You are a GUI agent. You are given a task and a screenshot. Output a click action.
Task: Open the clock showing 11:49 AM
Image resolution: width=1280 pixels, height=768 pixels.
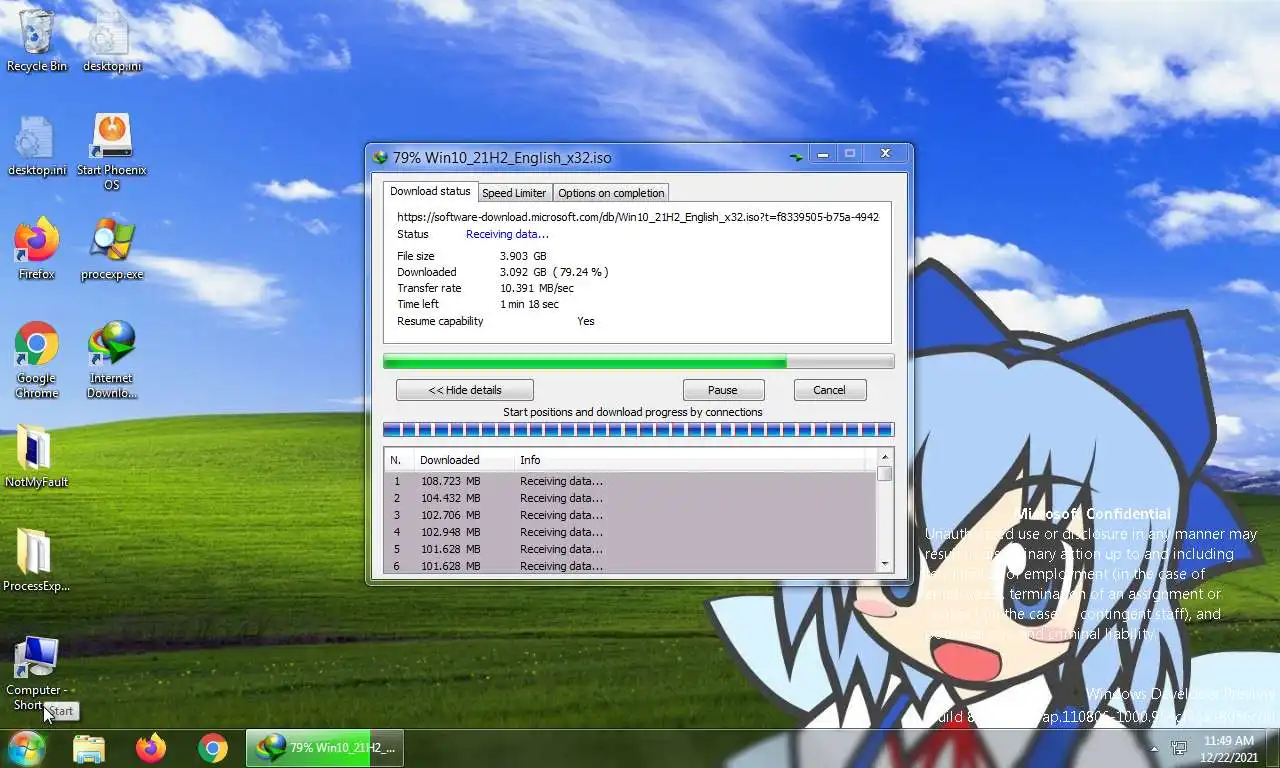tap(1229, 749)
